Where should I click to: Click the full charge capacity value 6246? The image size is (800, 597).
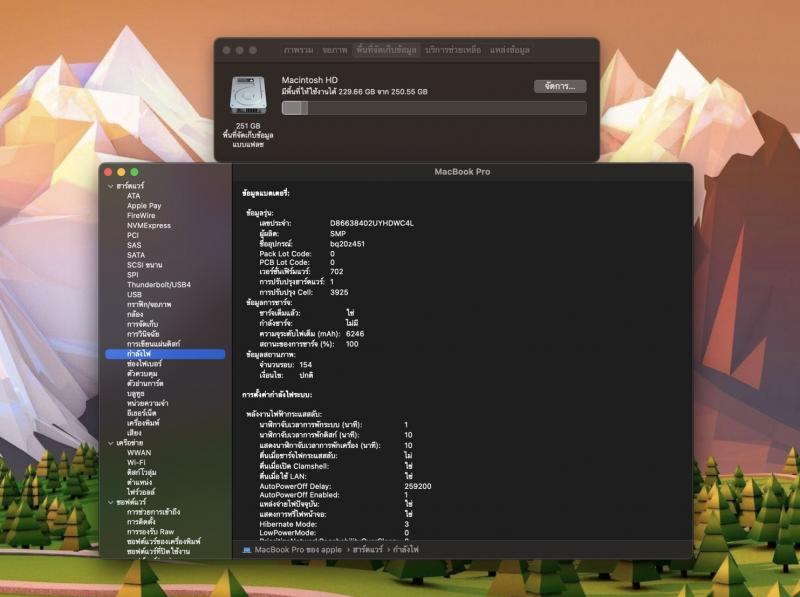pos(355,334)
